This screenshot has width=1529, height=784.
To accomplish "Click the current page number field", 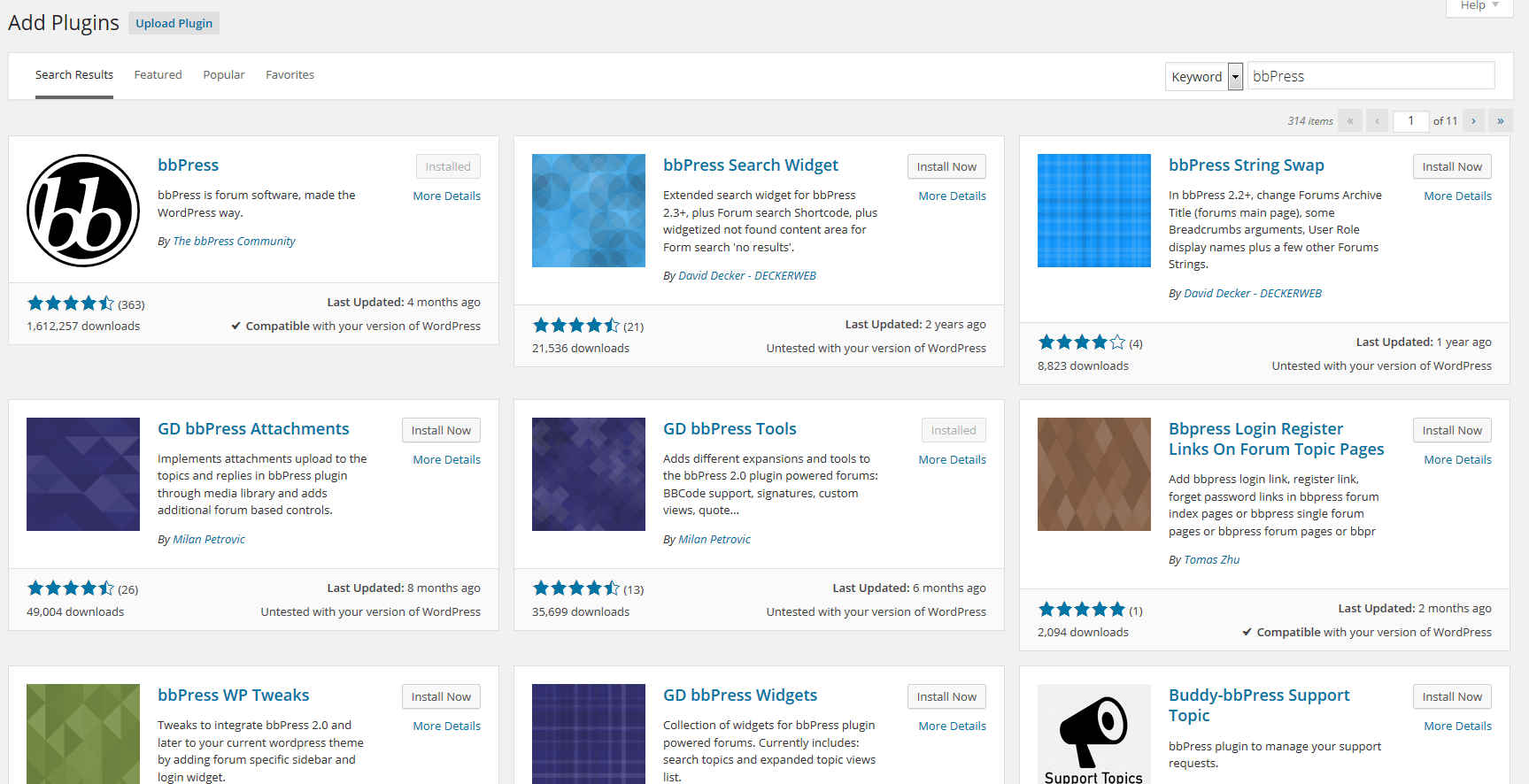I will 1410,121.
